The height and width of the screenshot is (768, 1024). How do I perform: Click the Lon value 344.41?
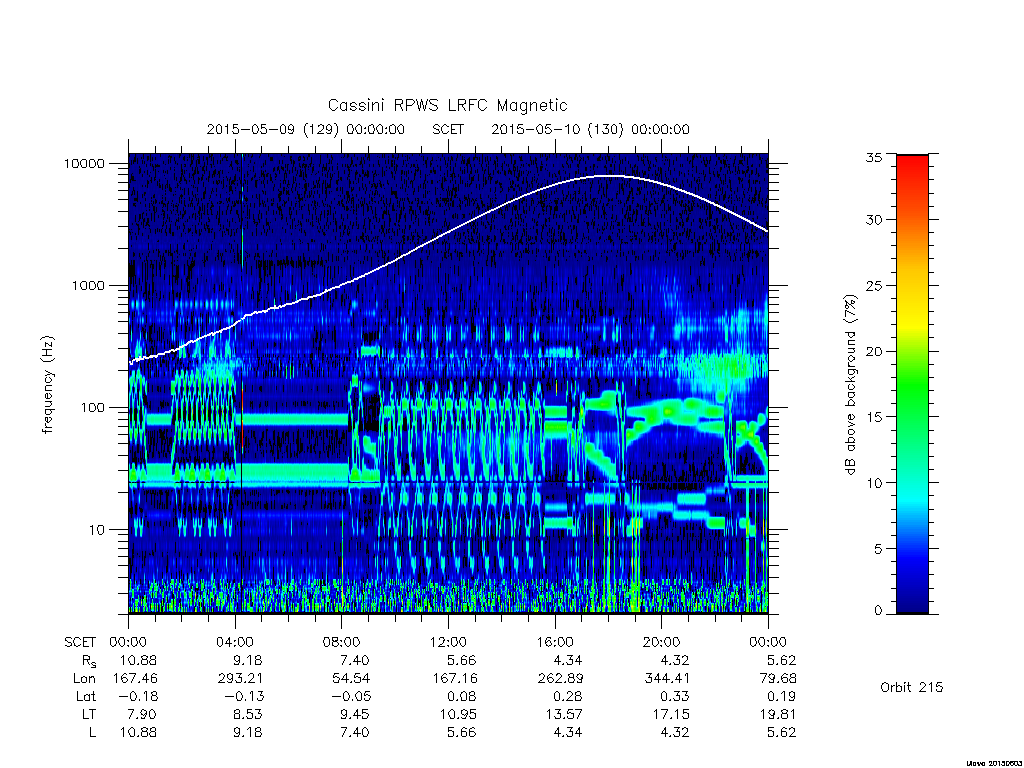666,679
